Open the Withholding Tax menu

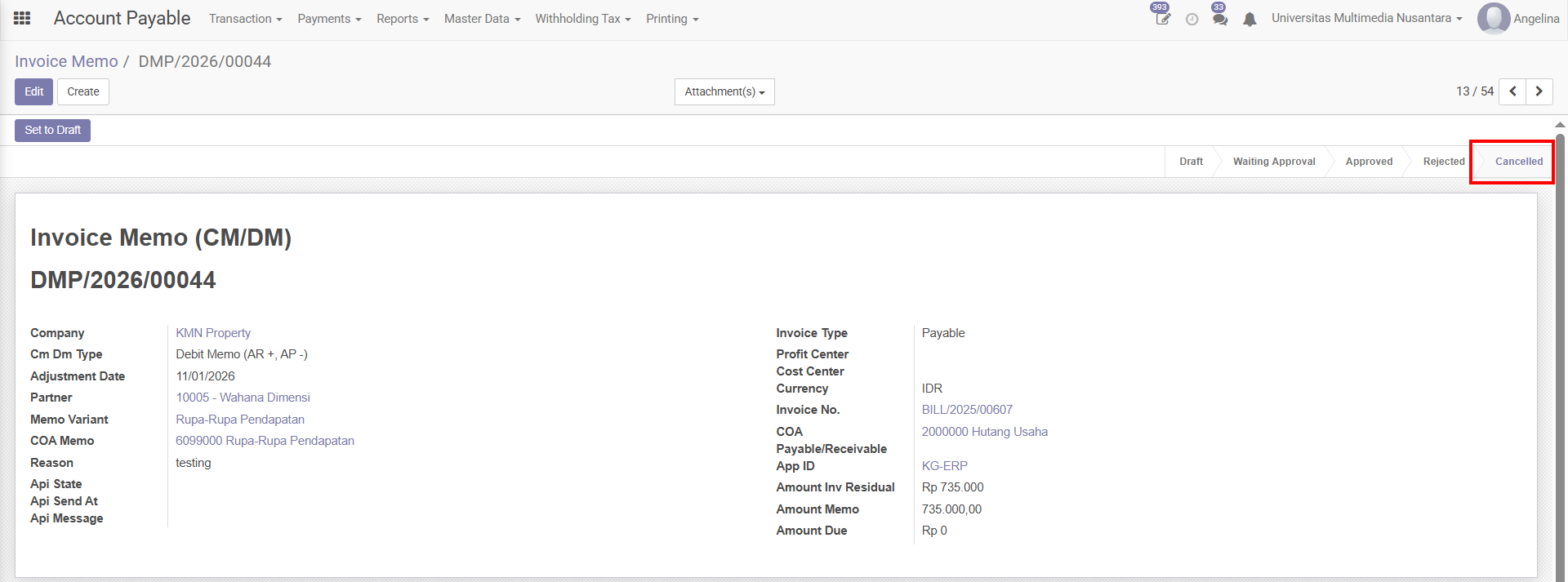click(582, 19)
